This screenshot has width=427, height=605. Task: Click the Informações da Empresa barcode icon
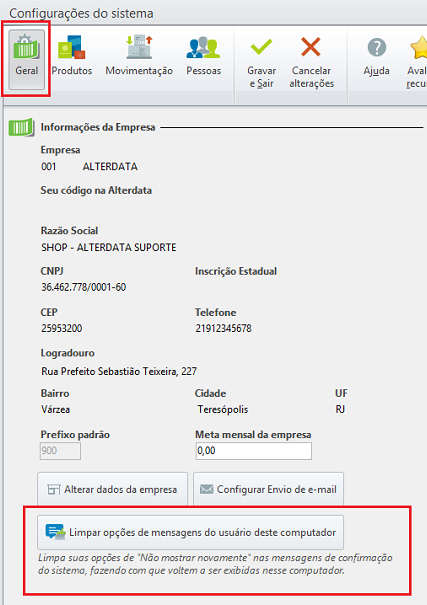click(22, 127)
